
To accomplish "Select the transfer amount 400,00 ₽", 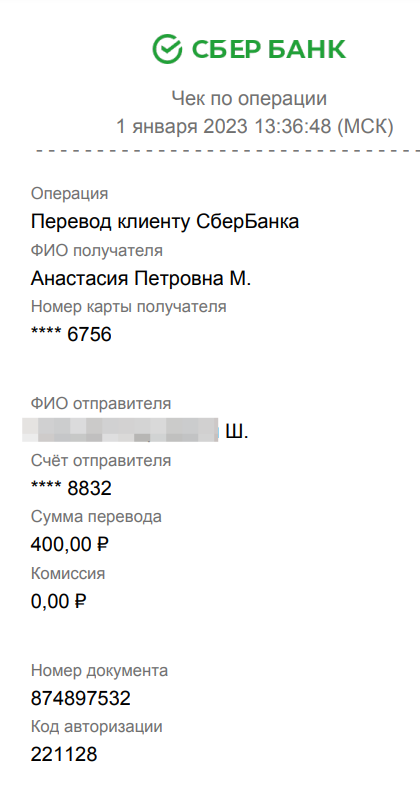I will tap(70, 545).
